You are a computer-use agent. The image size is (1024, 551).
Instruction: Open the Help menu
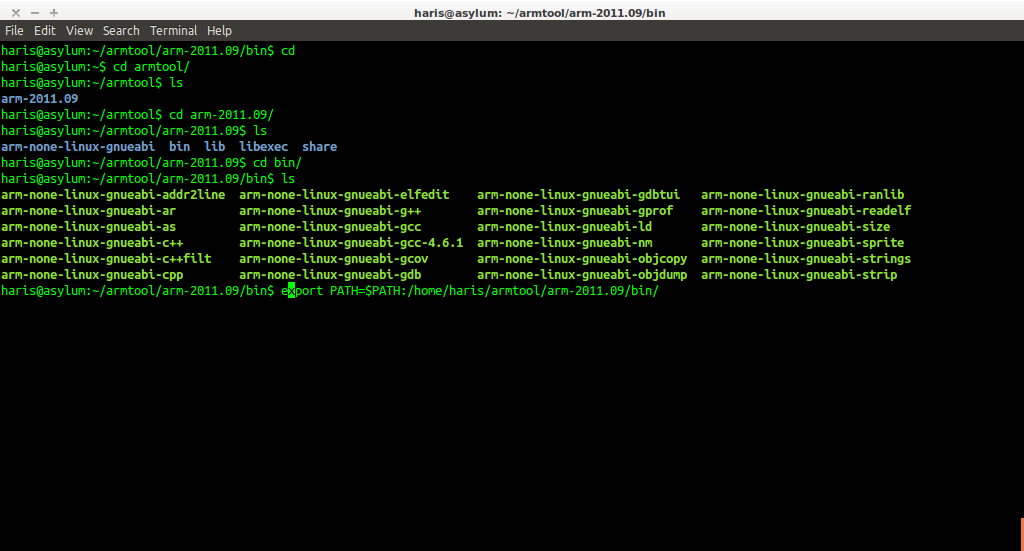coord(219,31)
